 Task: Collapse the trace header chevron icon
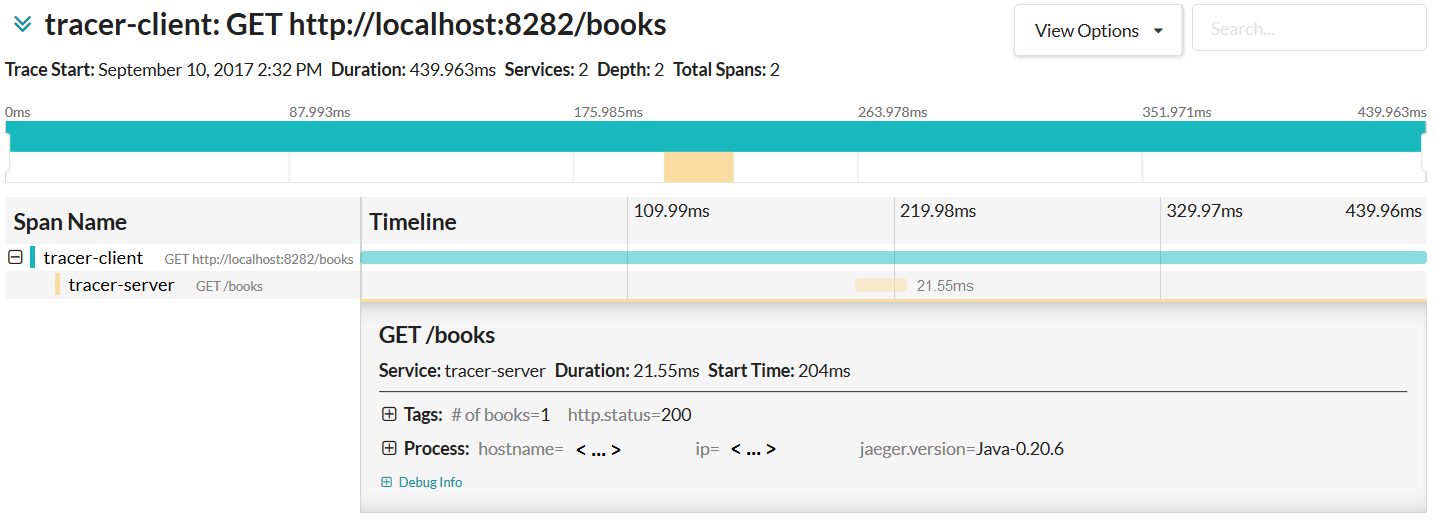tap(22, 25)
